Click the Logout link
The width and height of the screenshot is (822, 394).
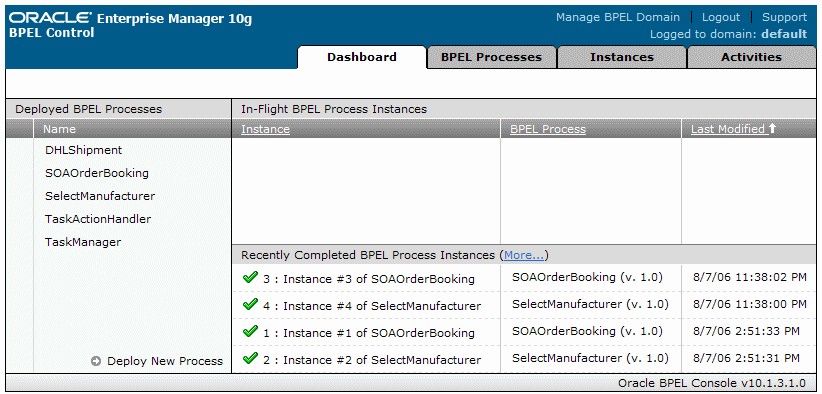[x=721, y=17]
